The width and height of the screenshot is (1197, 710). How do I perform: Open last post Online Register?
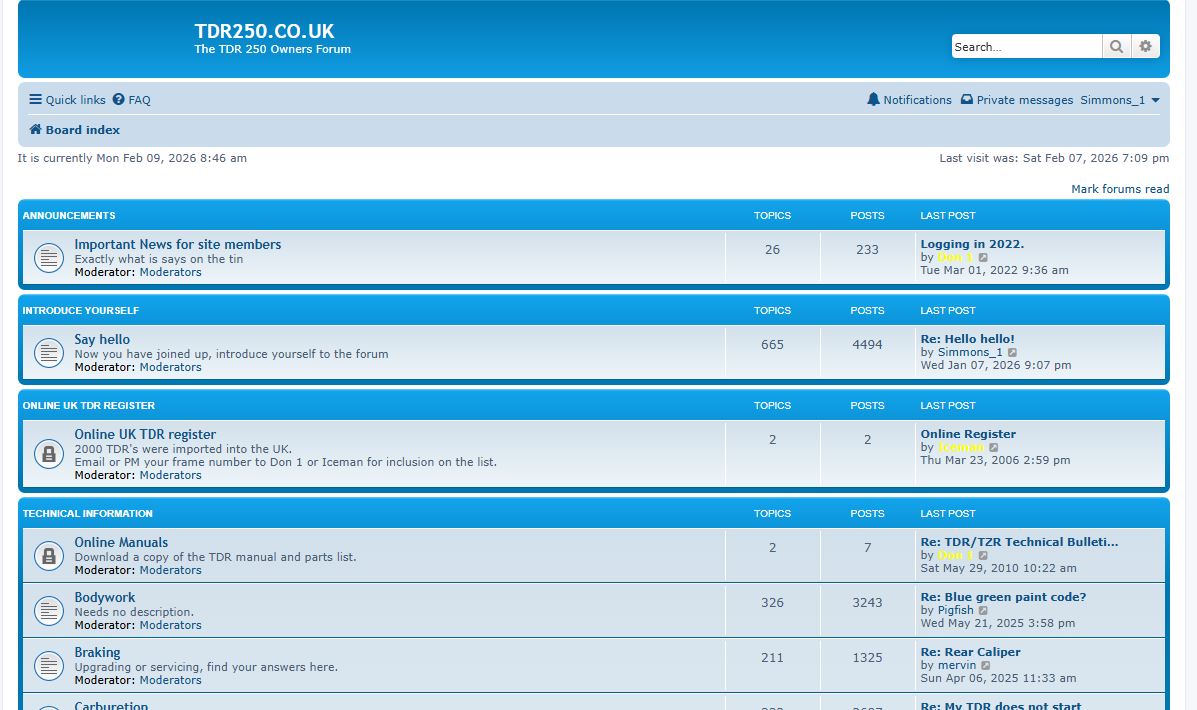pos(968,434)
